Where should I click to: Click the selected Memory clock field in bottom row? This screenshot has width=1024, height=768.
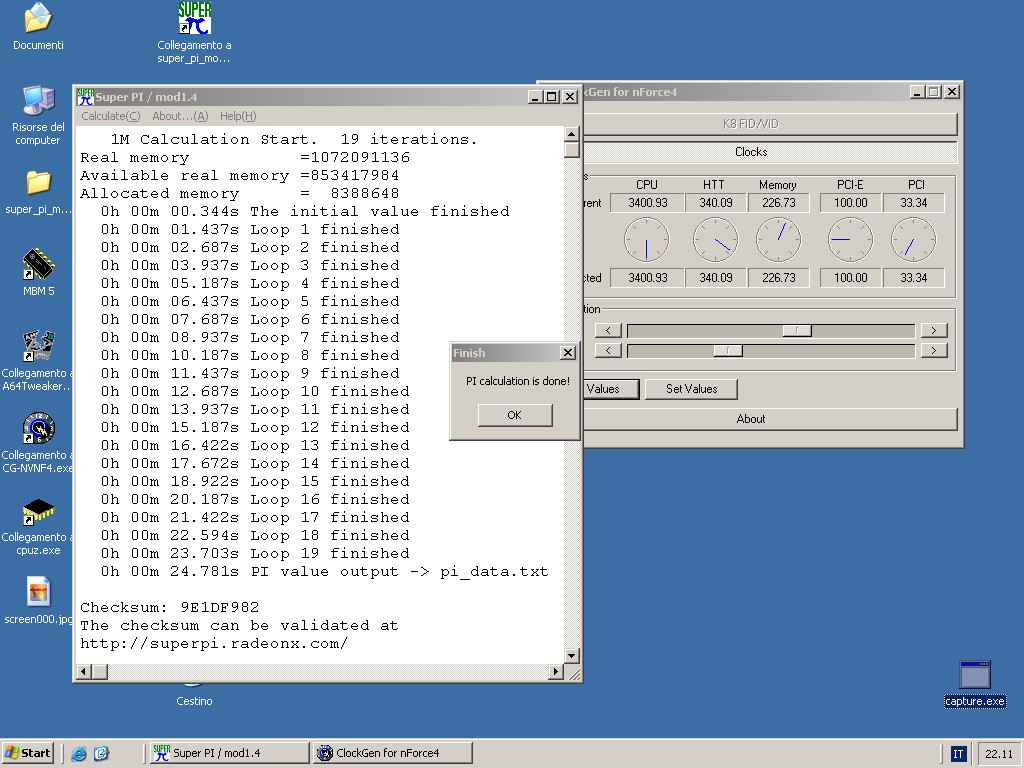point(778,278)
